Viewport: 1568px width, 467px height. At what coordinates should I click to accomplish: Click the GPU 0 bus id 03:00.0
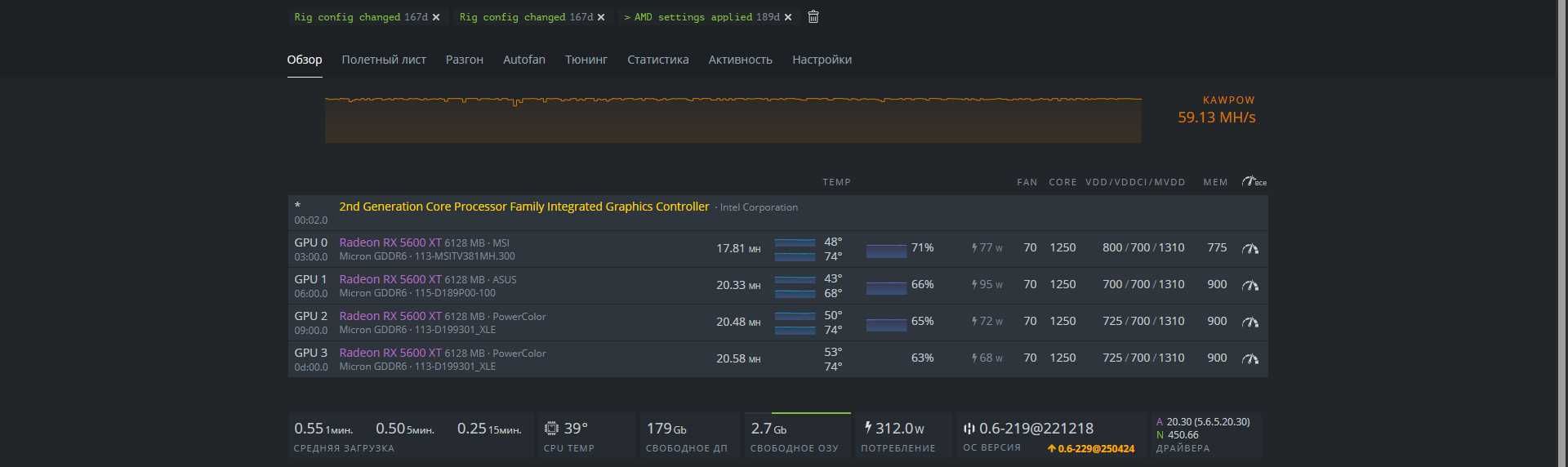click(310, 256)
